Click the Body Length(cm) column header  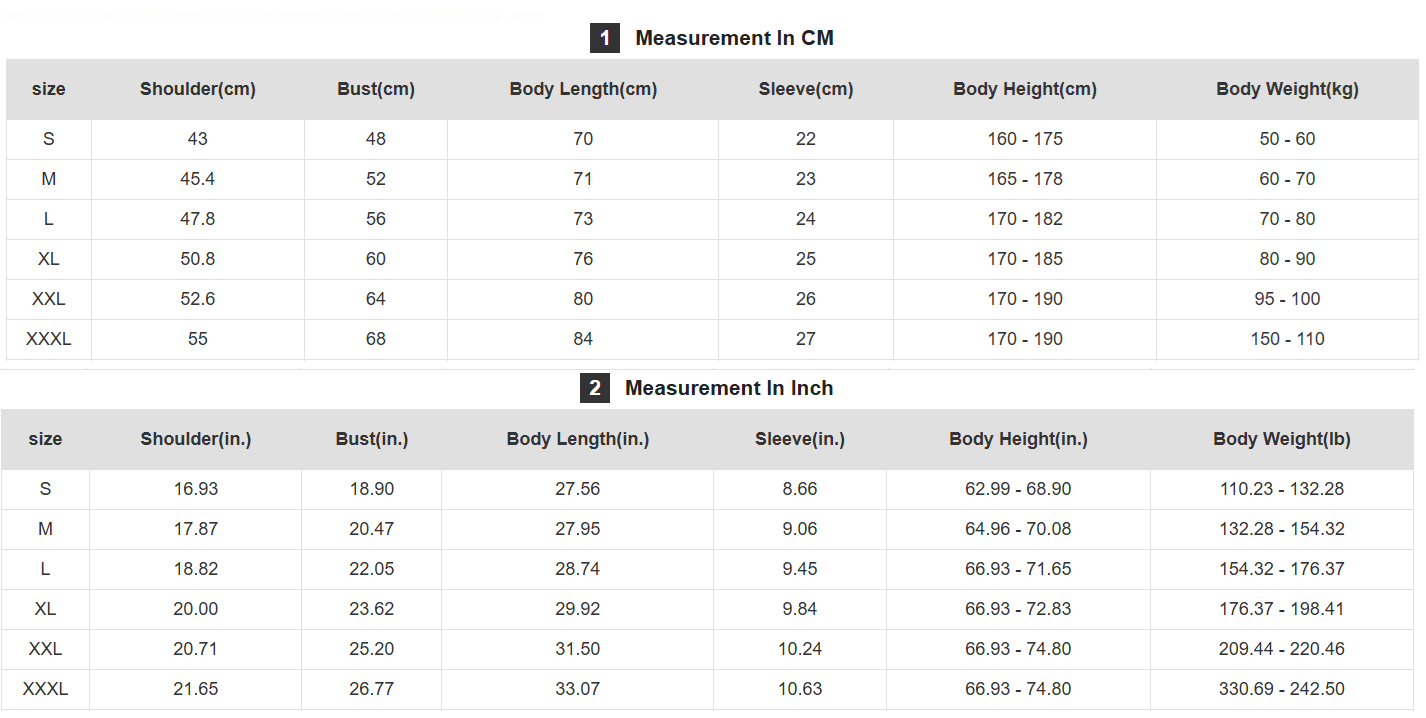tap(583, 89)
